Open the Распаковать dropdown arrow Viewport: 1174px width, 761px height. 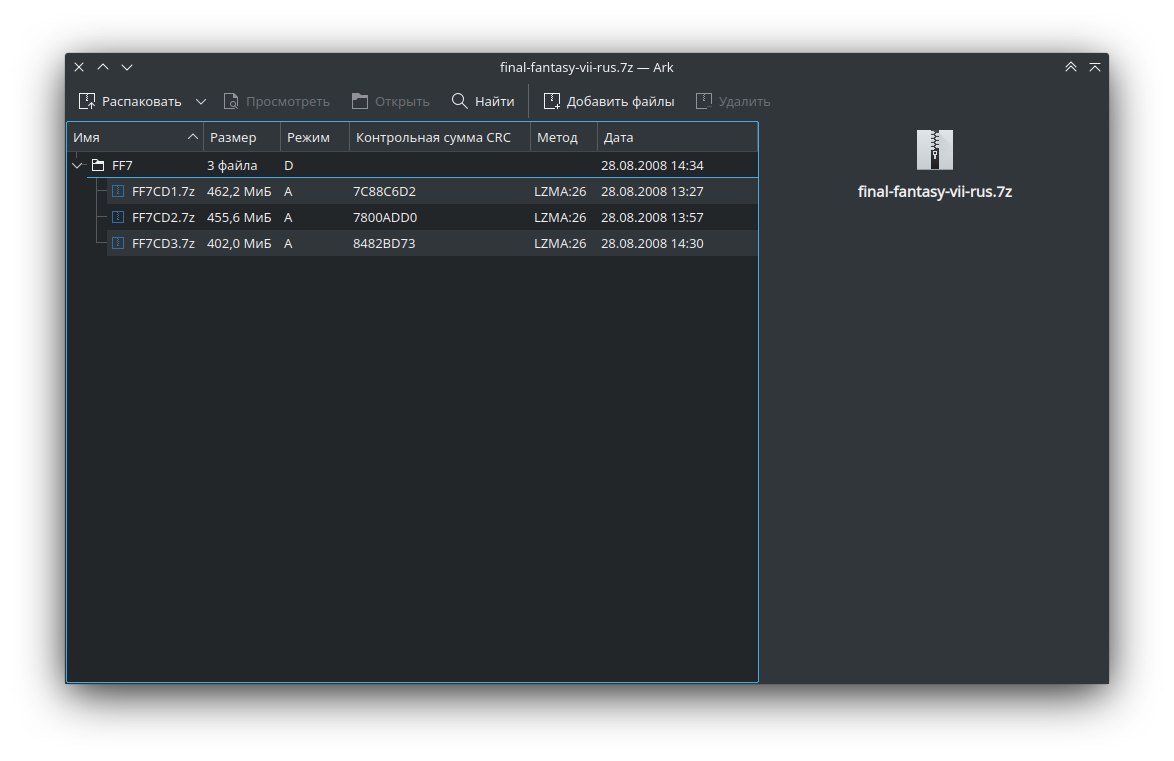(x=201, y=101)
